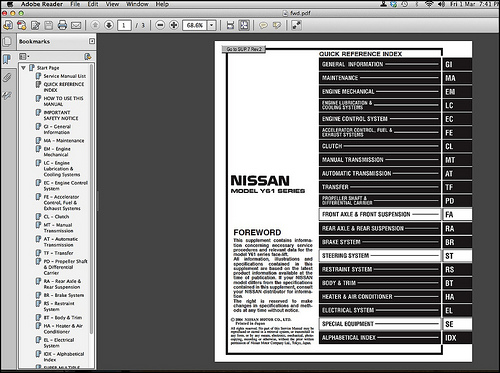Open the BT - Body & Trim bookmark

click(x=63, y=317)
